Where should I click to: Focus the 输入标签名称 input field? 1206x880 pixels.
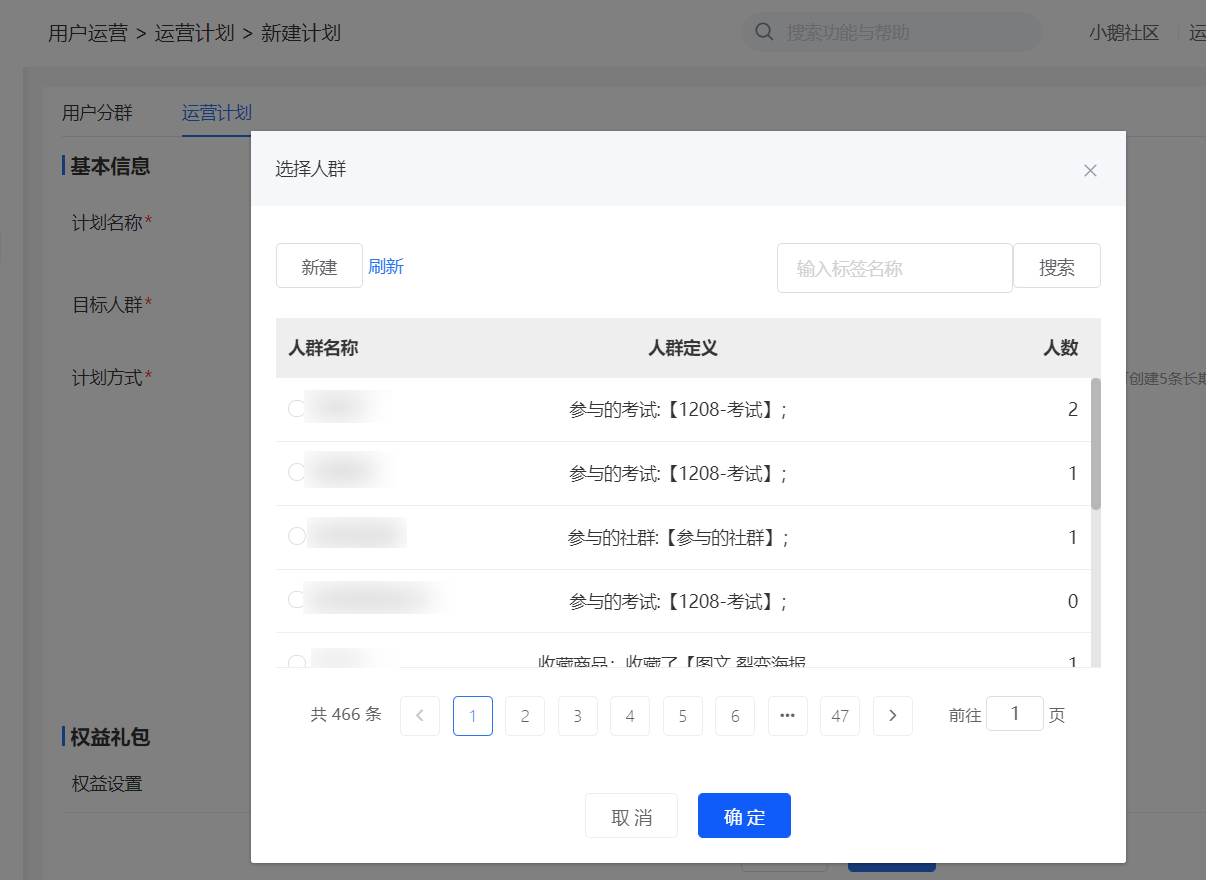pos(895,268)
